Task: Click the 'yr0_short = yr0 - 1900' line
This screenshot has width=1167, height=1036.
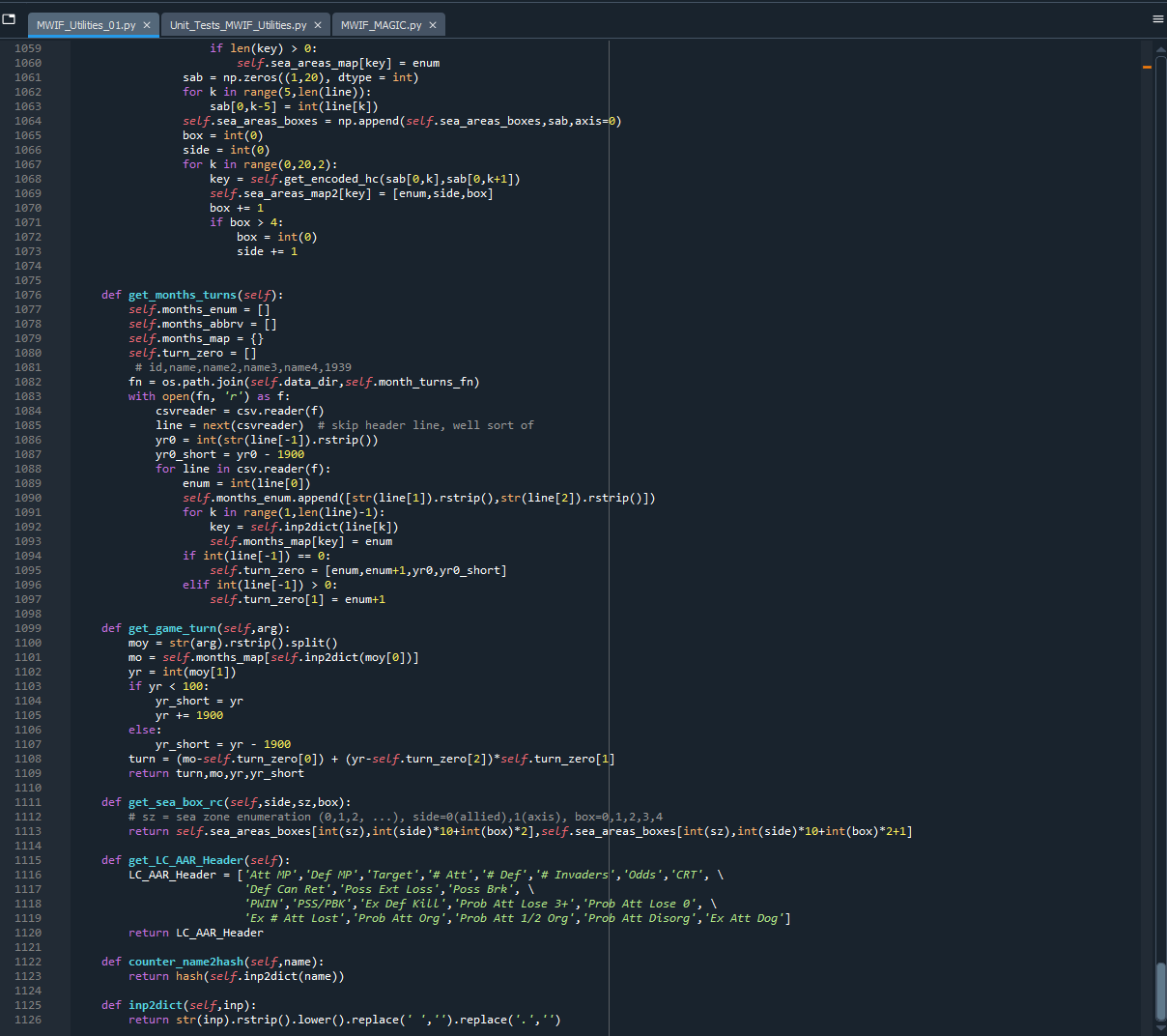Action: coord(230,454)
